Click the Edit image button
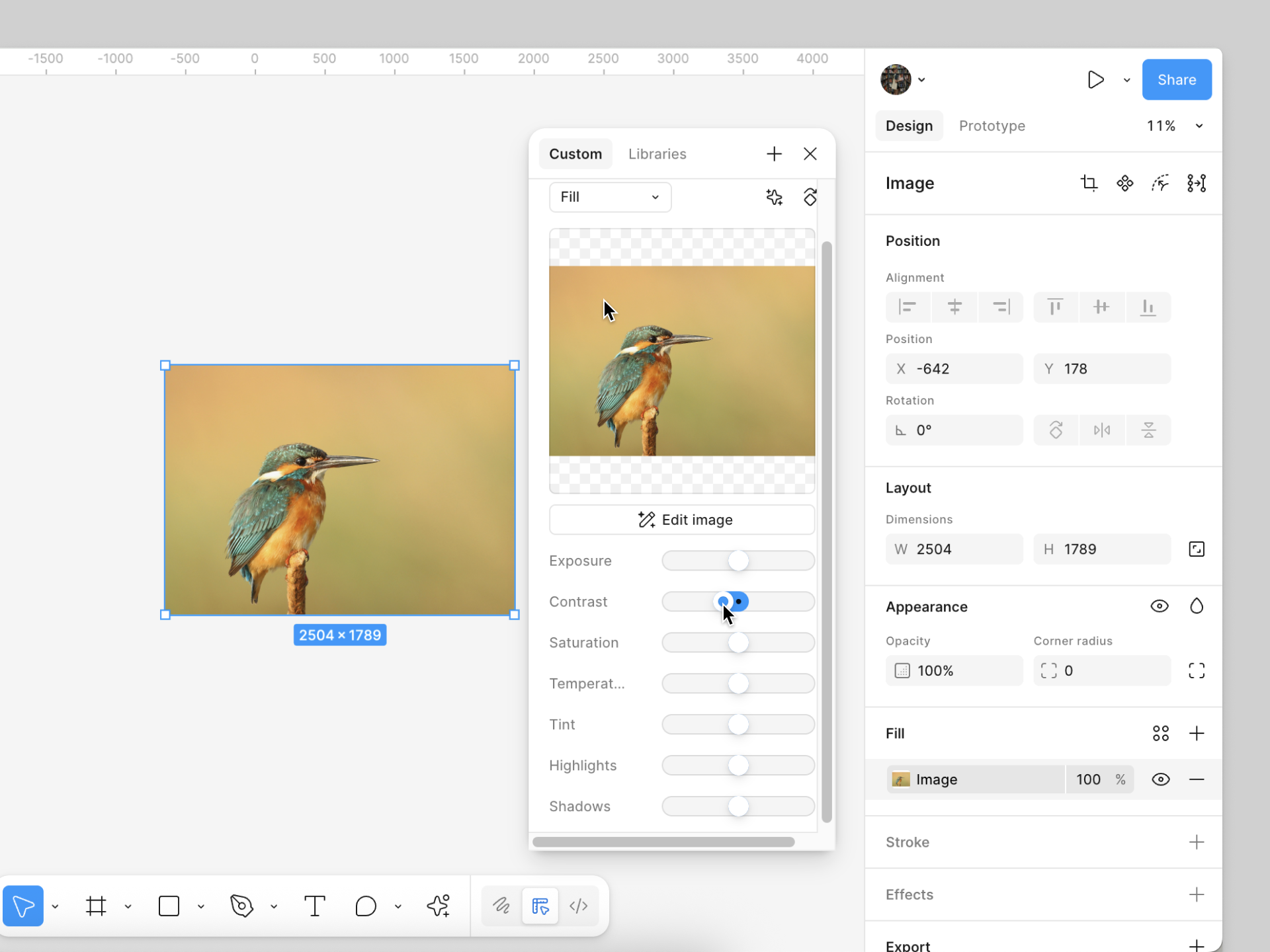 [682, 520]
